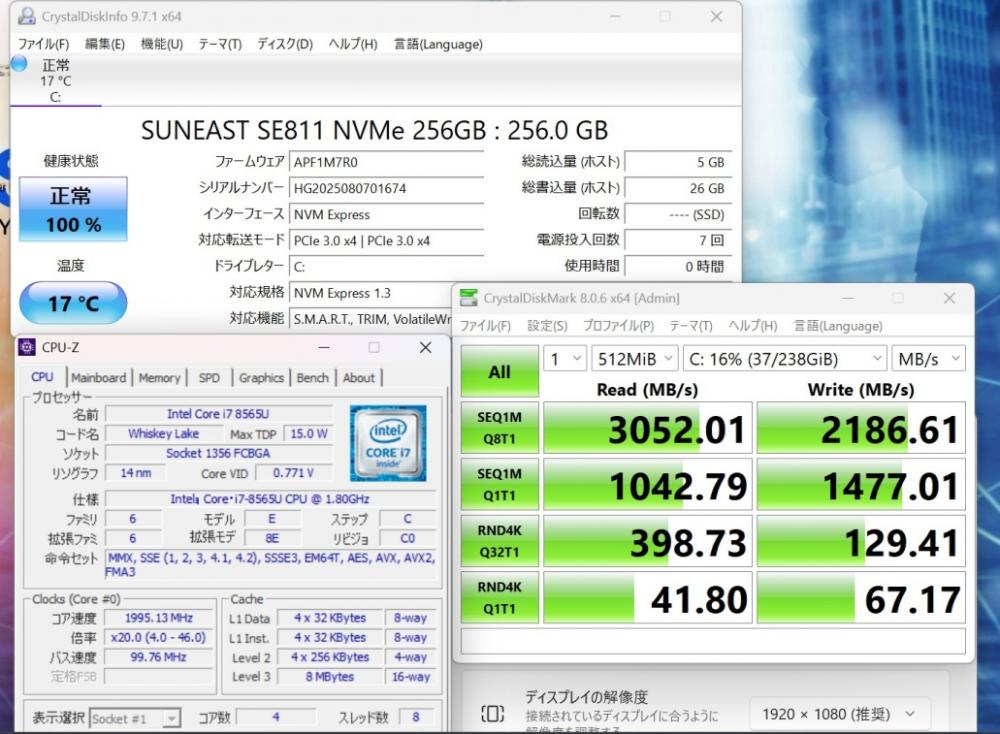This screenshot has height=734, width=1000.
Task: Click the display resolution icon in Settings
Action: coord(492,714)
